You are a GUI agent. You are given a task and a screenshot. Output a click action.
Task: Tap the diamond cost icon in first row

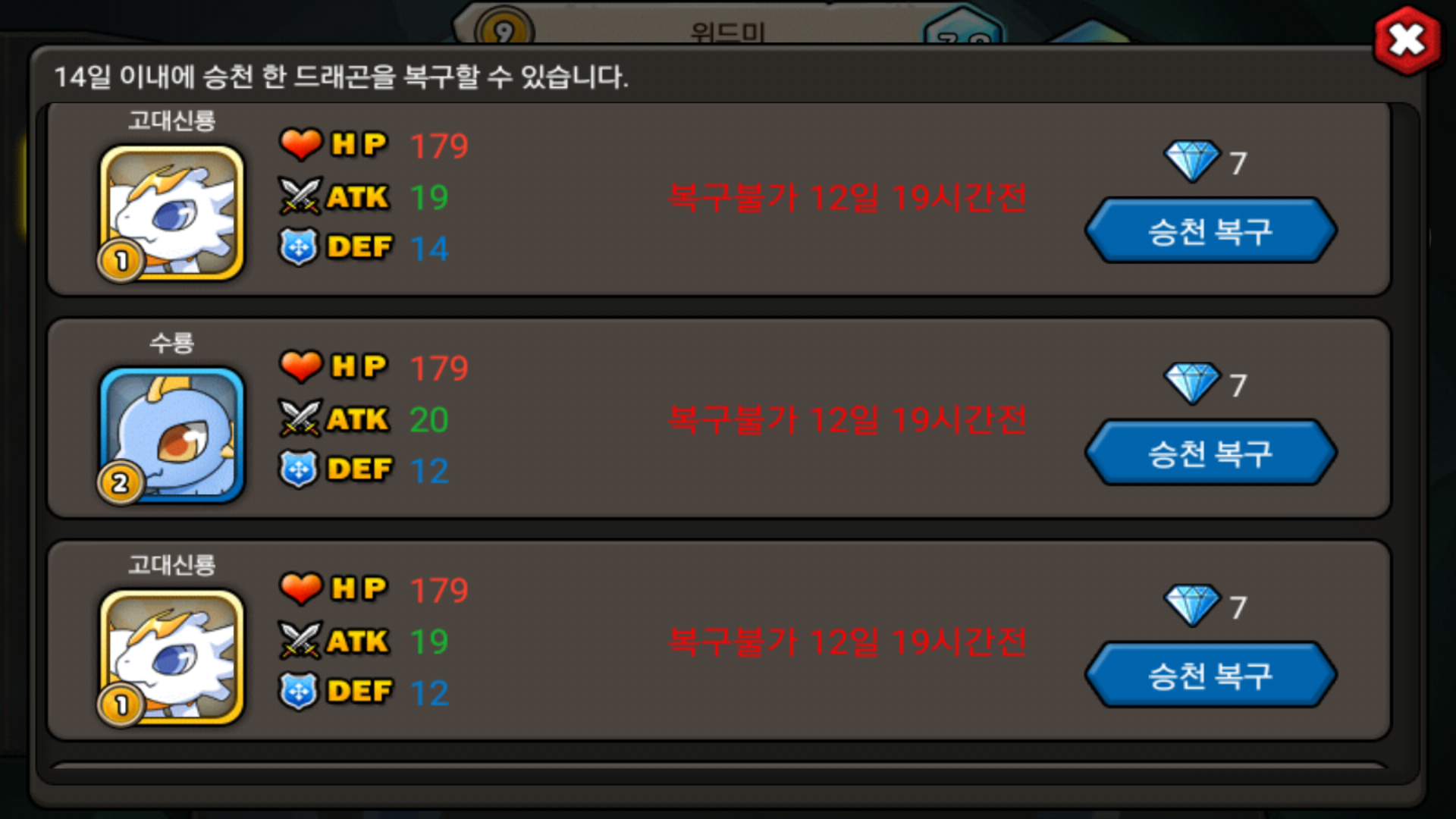point(1192,161)
